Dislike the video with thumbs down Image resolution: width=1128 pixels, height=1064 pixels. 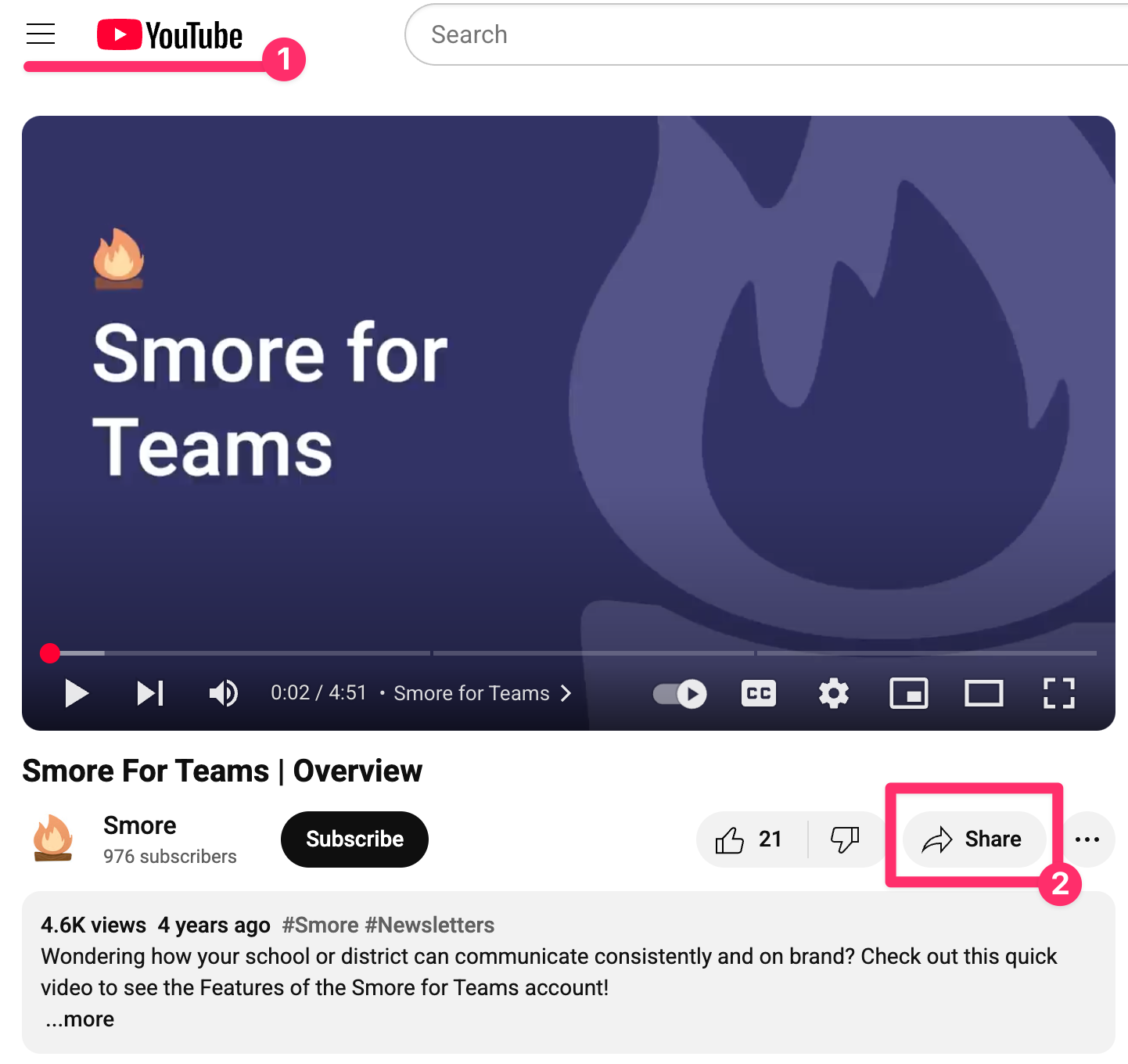click(x=845, y=839)
